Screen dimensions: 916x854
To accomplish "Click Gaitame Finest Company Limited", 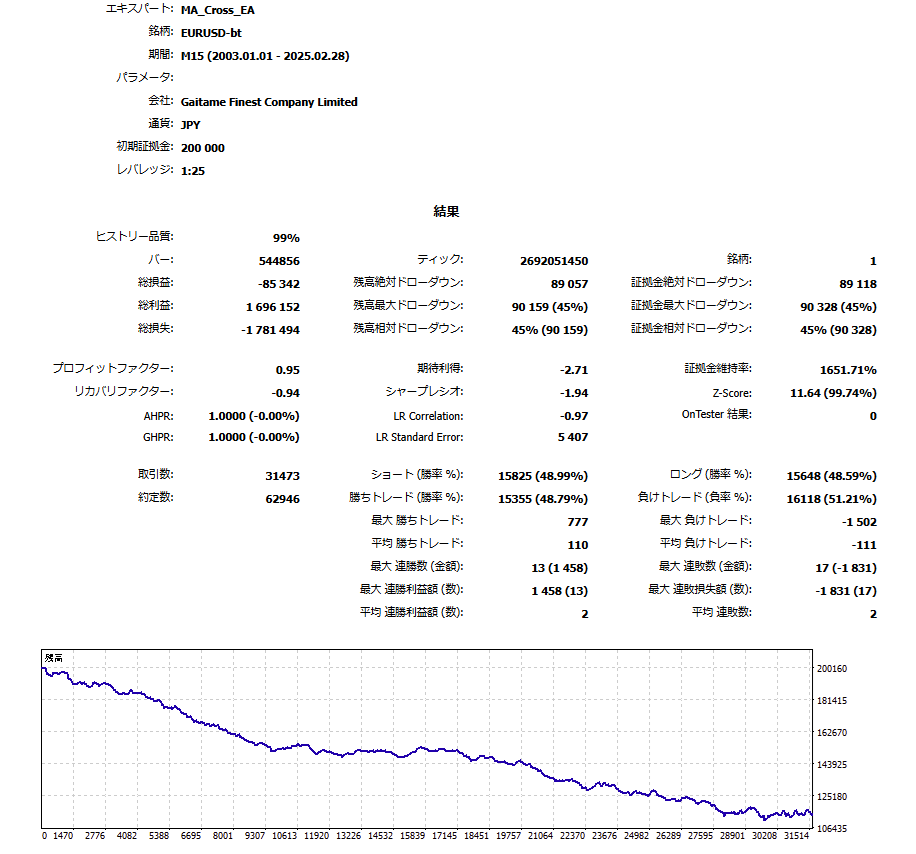I will [269, 102].
